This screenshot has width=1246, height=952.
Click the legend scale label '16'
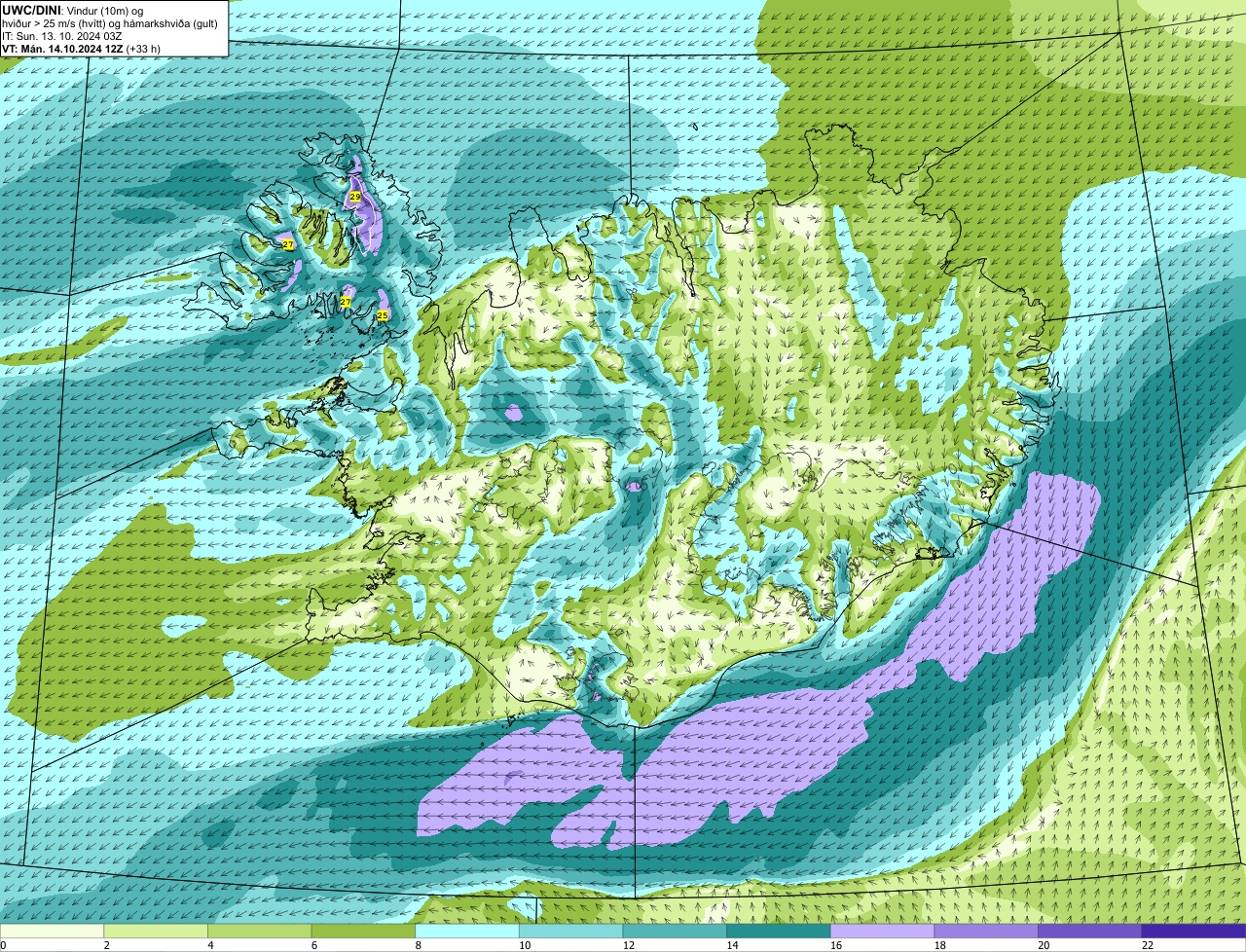[x=836, y=945]
